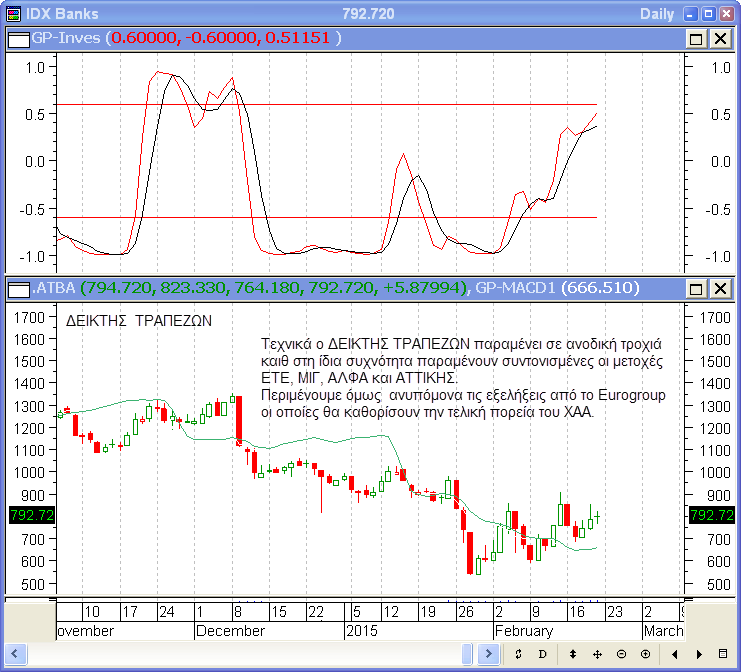The width and height of the screenshot is (741, 672).
Task: Click the upper red 0.6 threshold line
Action: click(326, 104)
